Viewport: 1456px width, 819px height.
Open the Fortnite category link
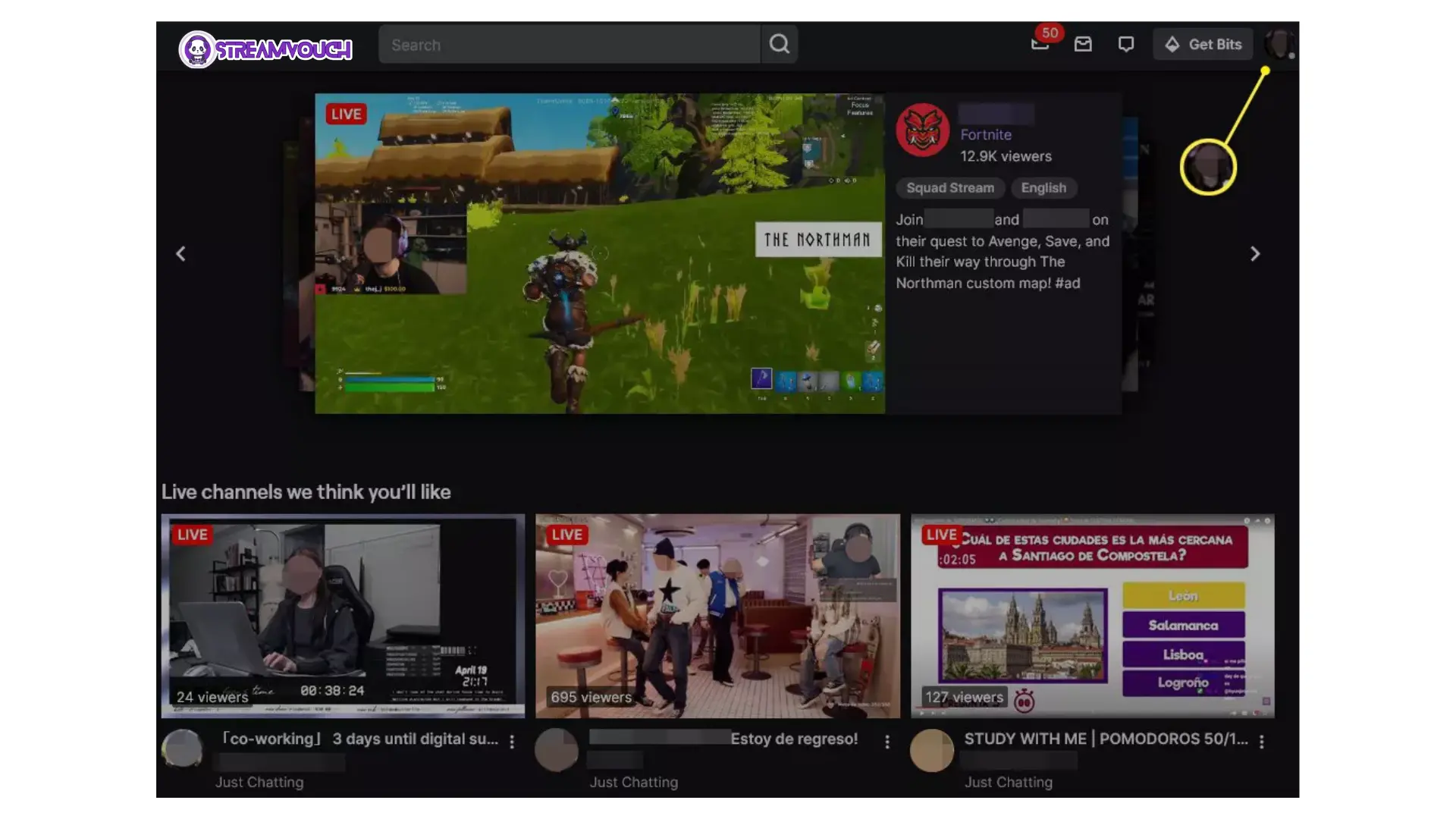[986, 134]
